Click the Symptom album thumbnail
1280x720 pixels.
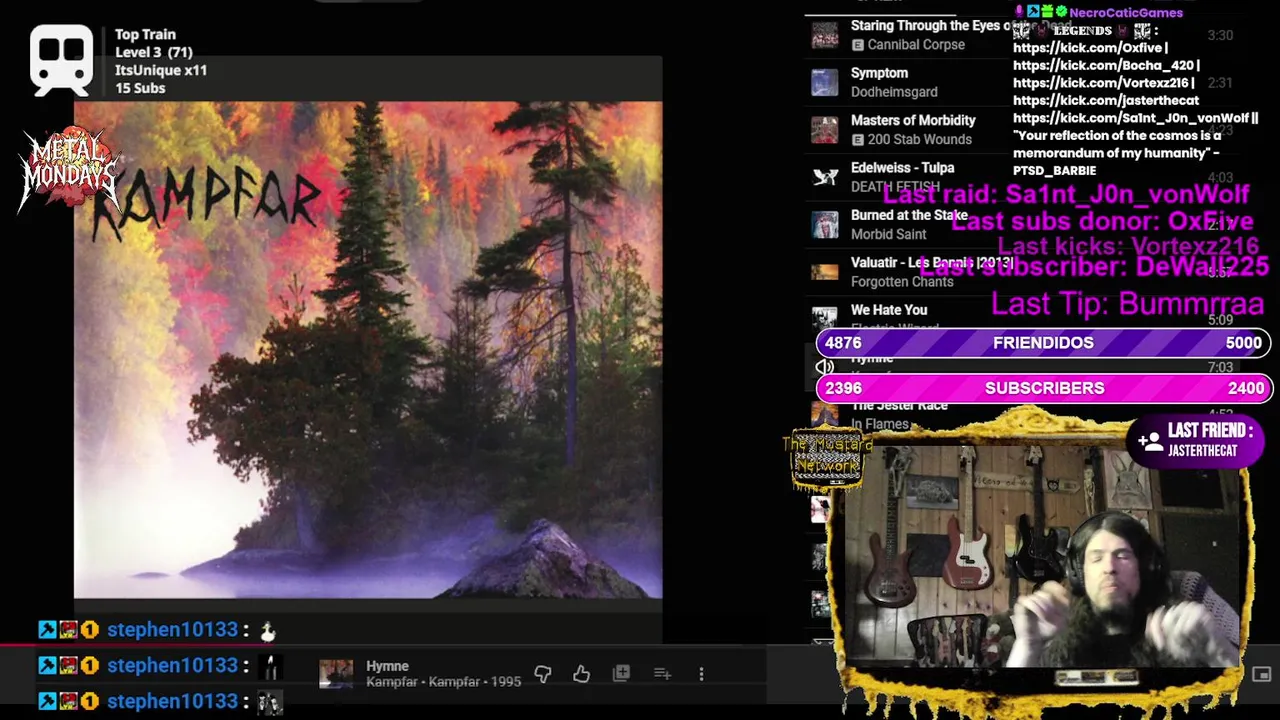click(825, 82)
